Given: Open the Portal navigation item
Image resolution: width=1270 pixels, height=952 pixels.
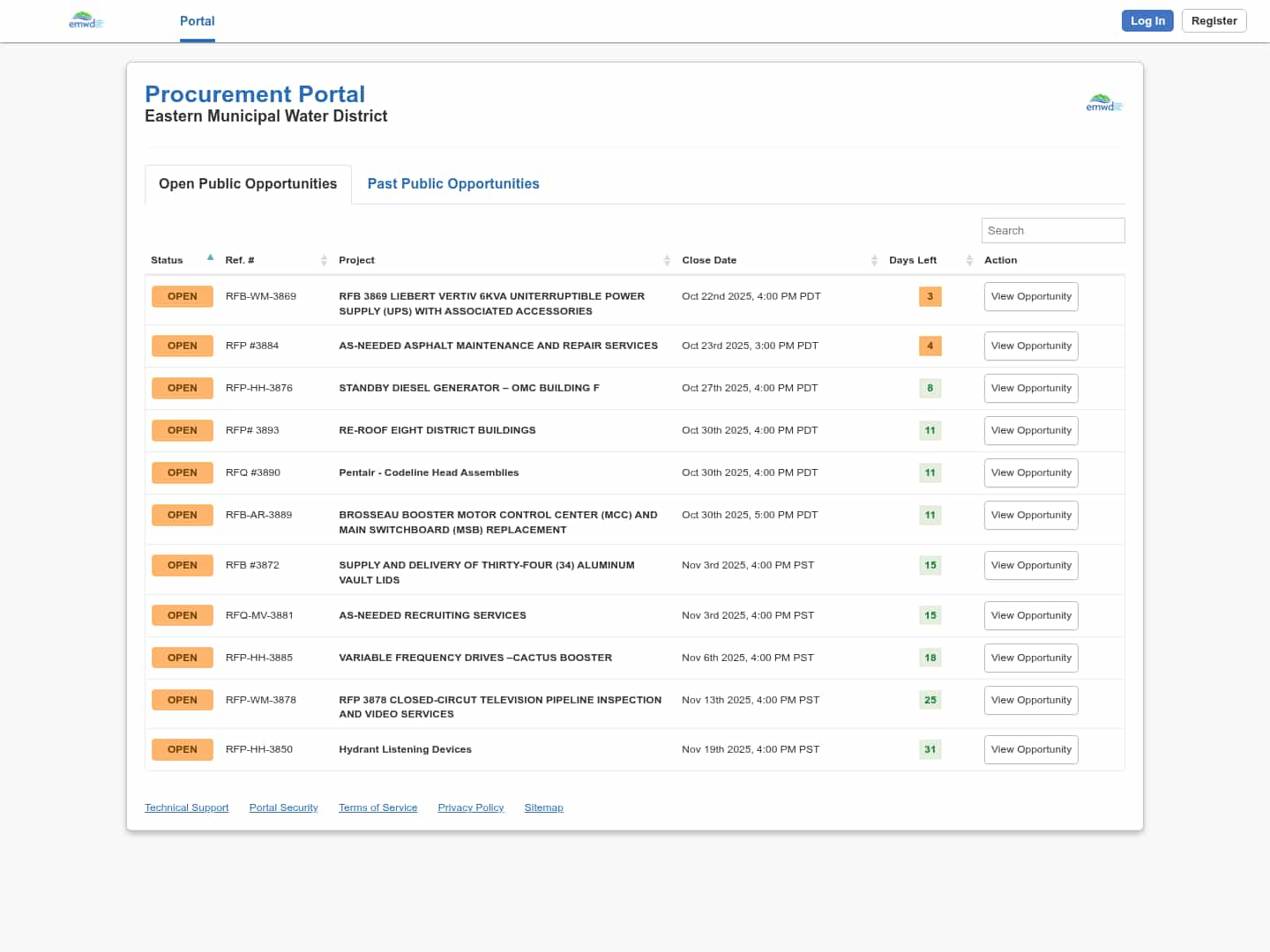Looking at the screenshot, I should 197,21.
